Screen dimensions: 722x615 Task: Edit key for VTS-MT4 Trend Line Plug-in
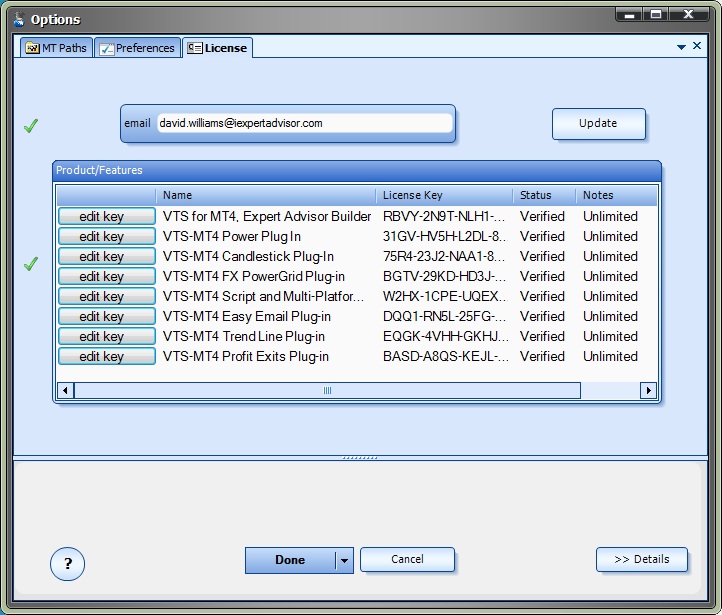[x=107, y=337]
